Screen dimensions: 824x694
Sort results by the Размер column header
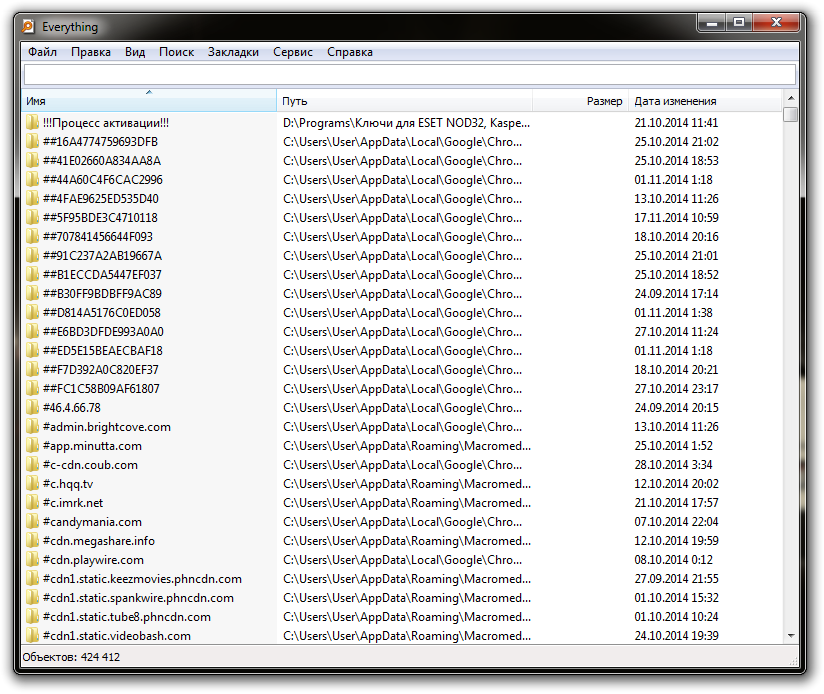tap(580, 101)
